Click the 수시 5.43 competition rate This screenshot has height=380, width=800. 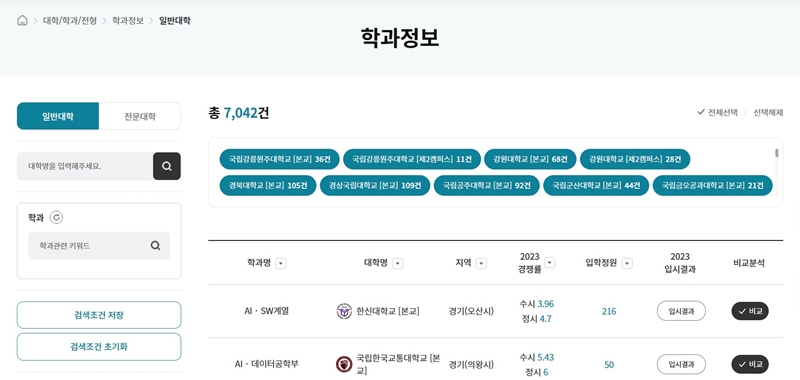pos(537,357)
